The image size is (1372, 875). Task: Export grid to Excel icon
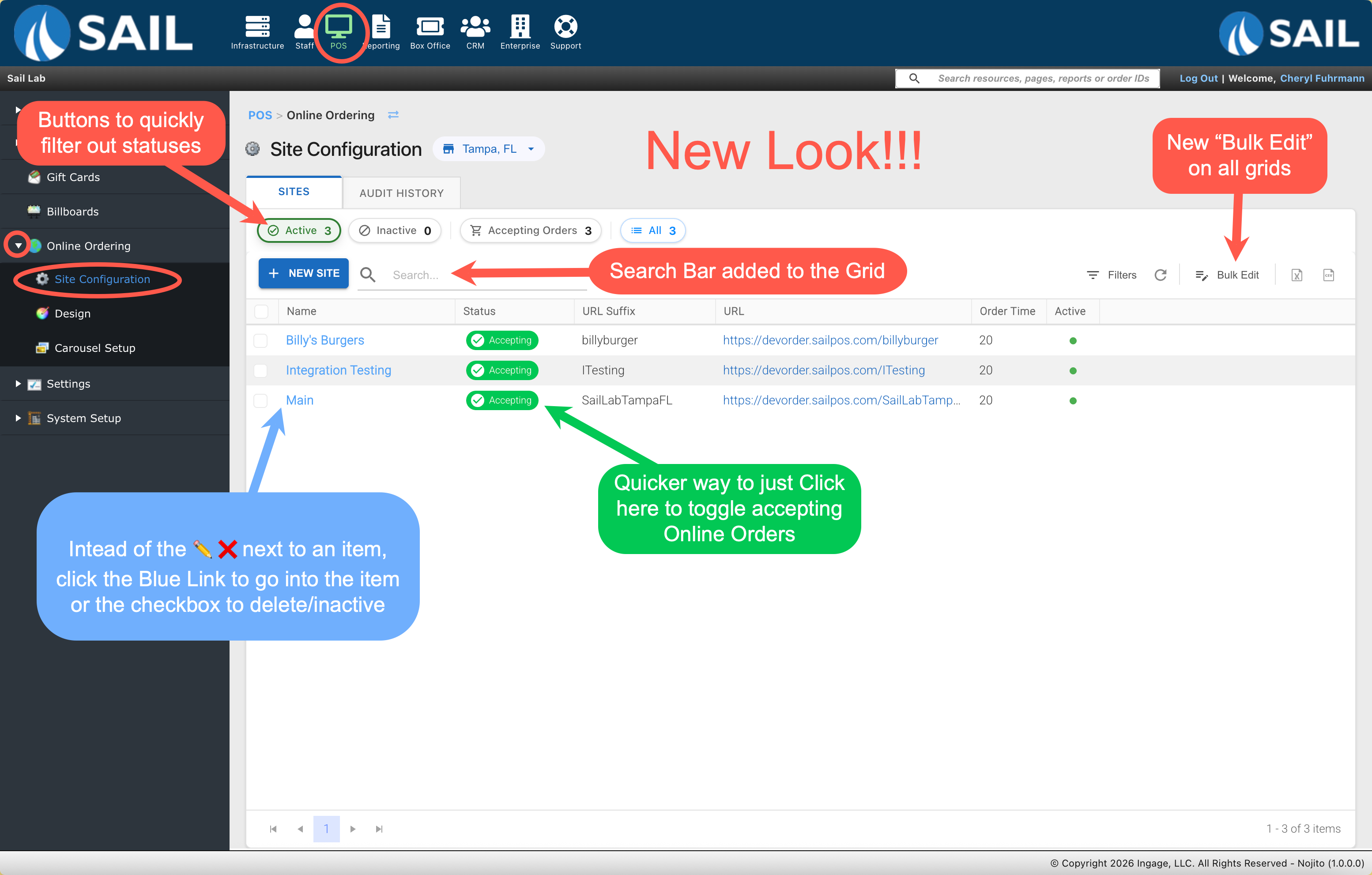click(x=1296, y=275)
